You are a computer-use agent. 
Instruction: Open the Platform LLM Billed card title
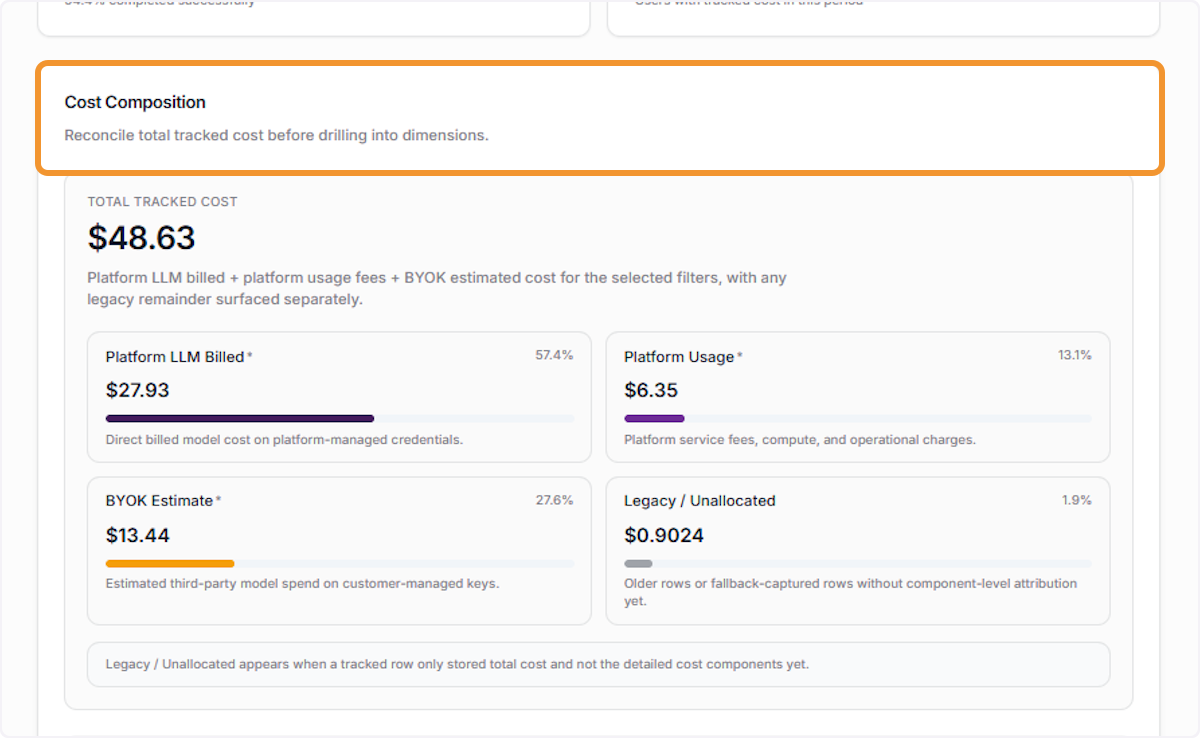point(175,357)
